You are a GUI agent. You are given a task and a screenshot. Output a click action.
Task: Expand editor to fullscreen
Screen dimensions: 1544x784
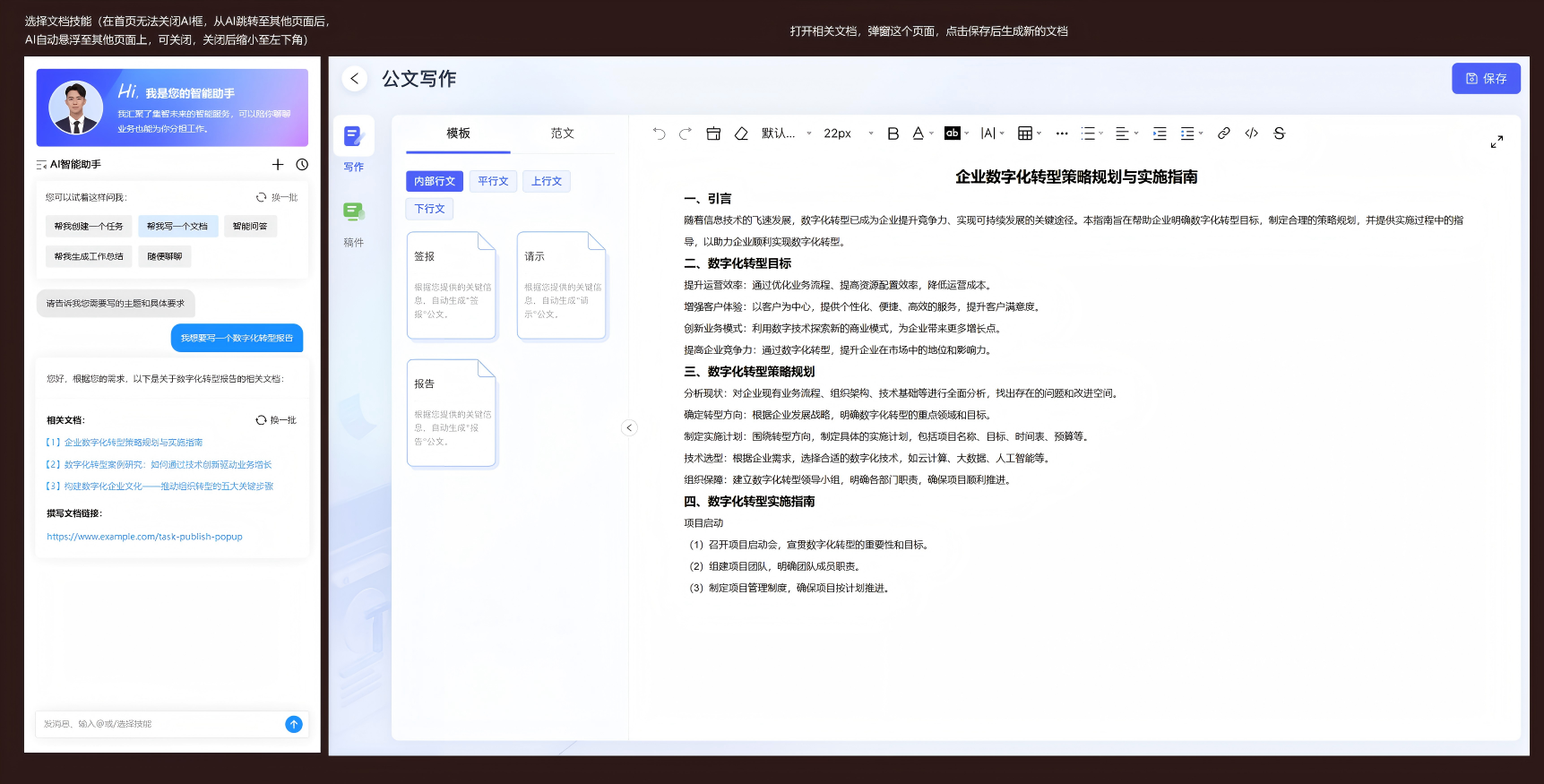(1497, 142)
